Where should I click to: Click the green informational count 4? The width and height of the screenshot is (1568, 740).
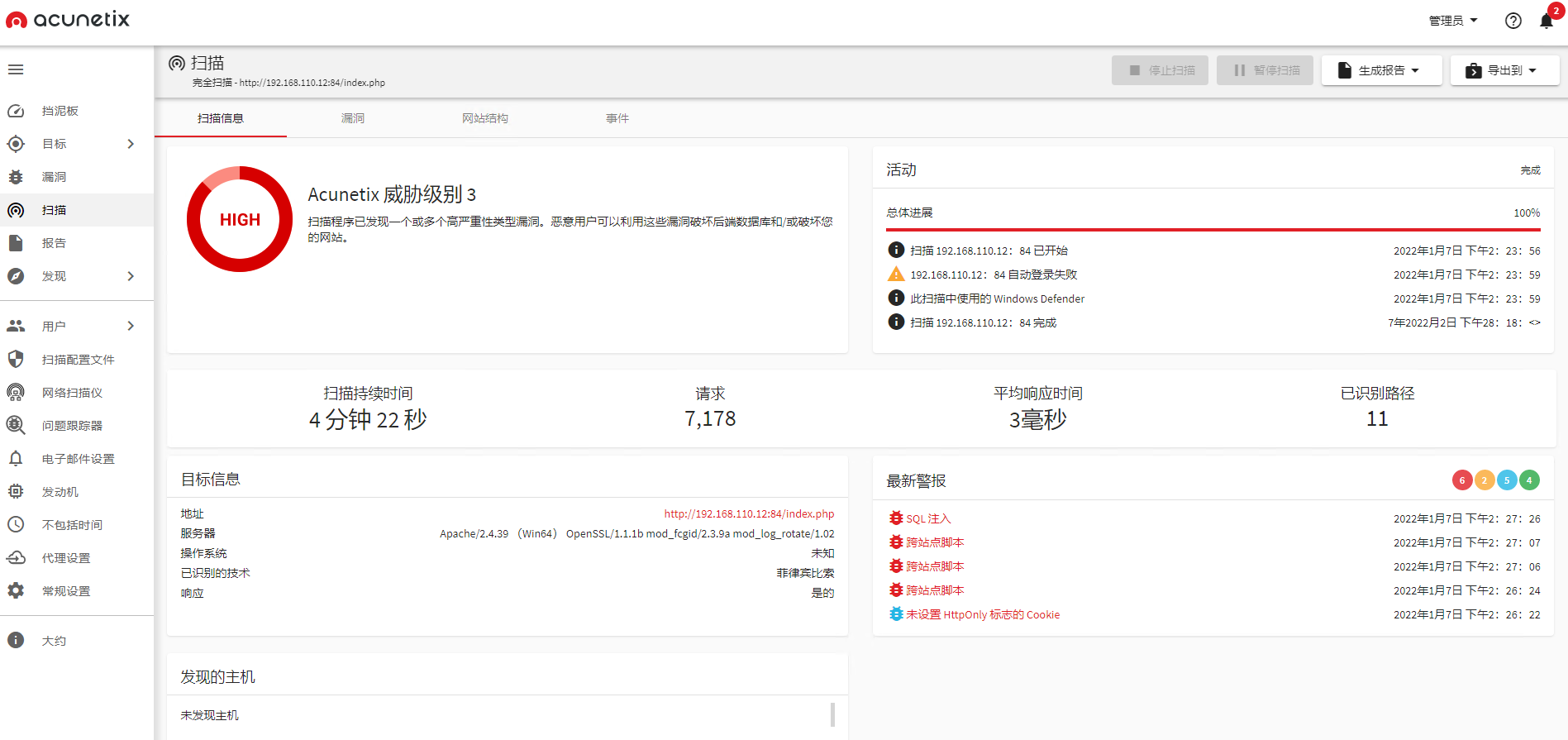pyautogui.click(x=1529, y=480)
